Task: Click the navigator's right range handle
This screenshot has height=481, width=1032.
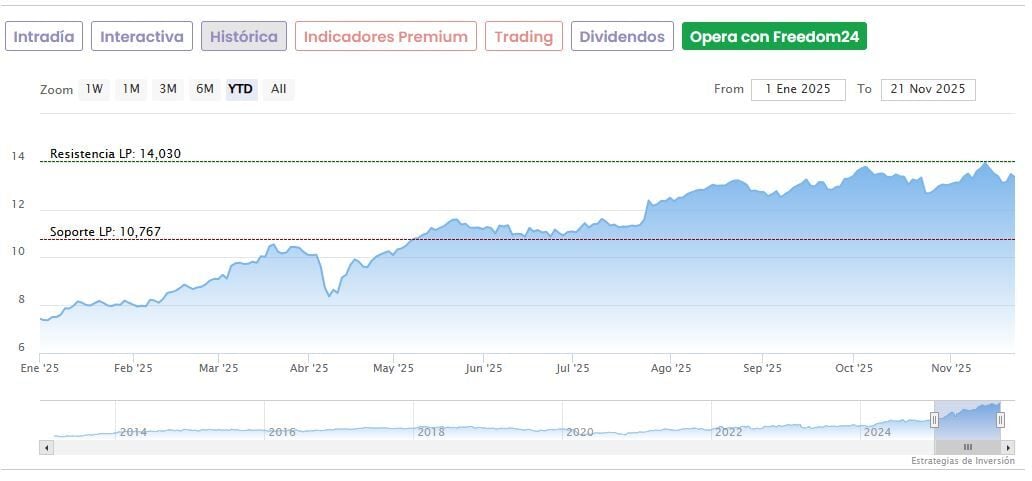Action: 1000,420
